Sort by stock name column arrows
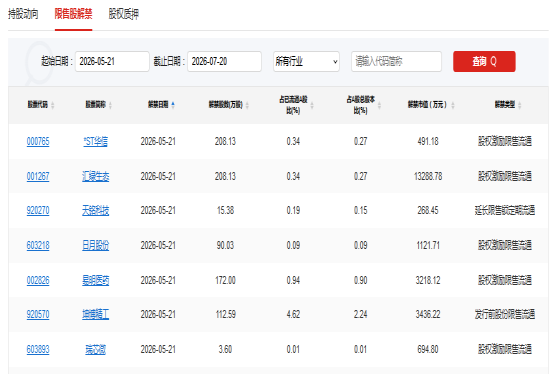 (111, 105)
